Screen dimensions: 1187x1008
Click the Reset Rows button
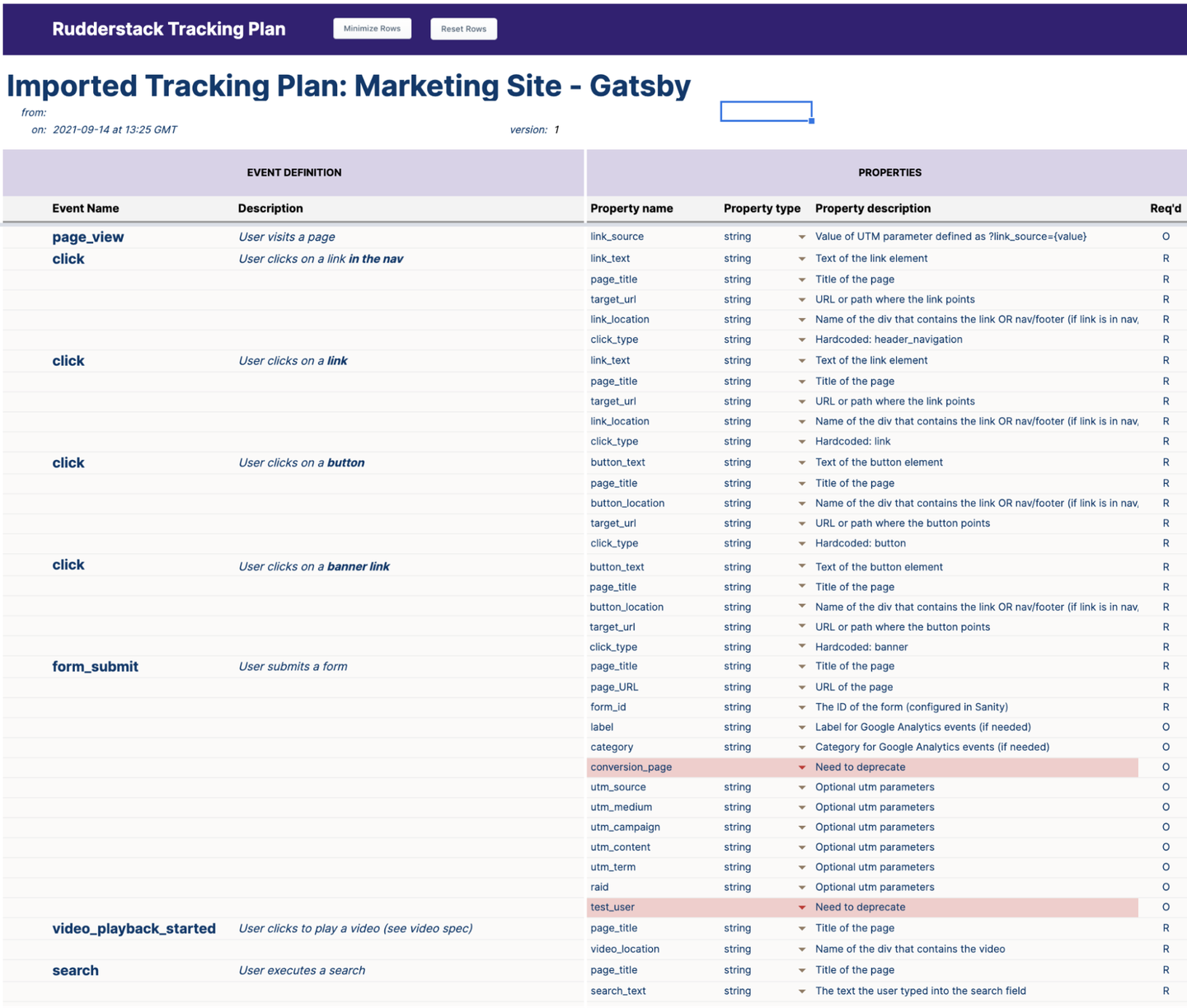click(x=463, y=28)
